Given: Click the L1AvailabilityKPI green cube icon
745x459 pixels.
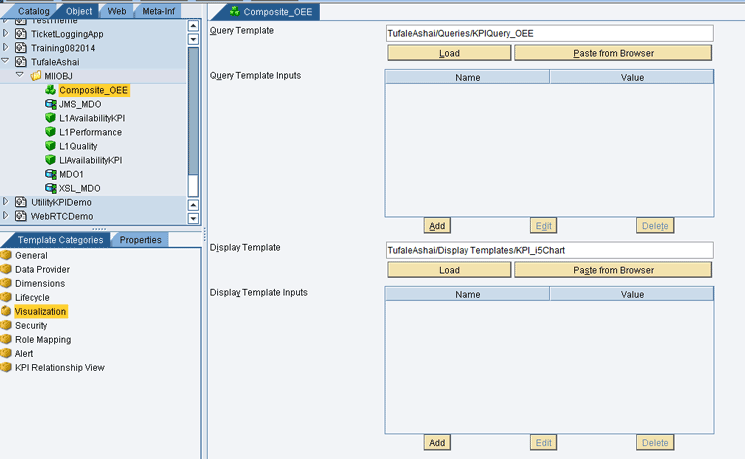Looking at the screenshot, I should pos(50,118).
